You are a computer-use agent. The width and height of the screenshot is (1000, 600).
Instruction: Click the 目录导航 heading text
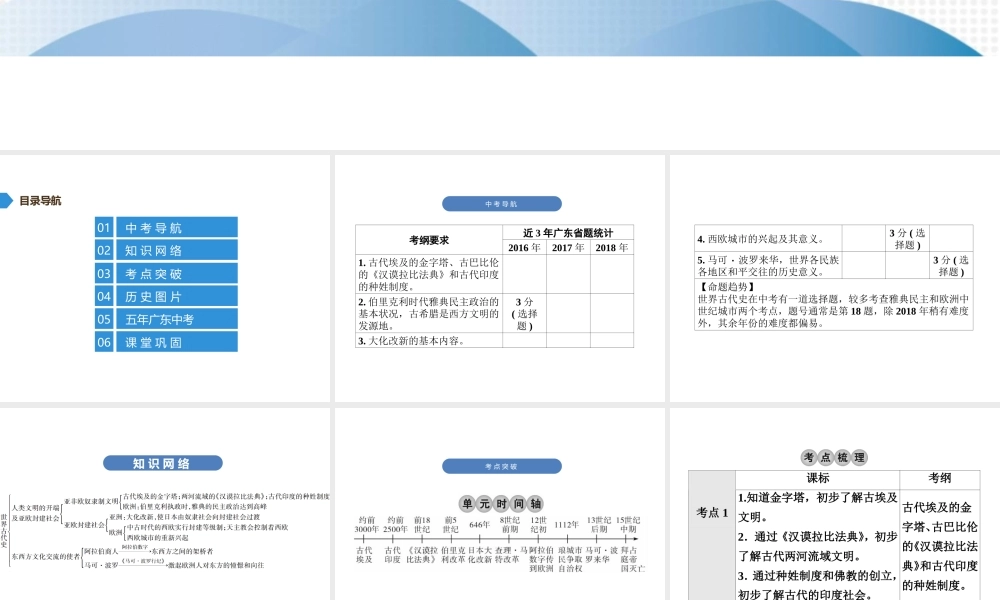pyautogui.click(x=40, y=201)
